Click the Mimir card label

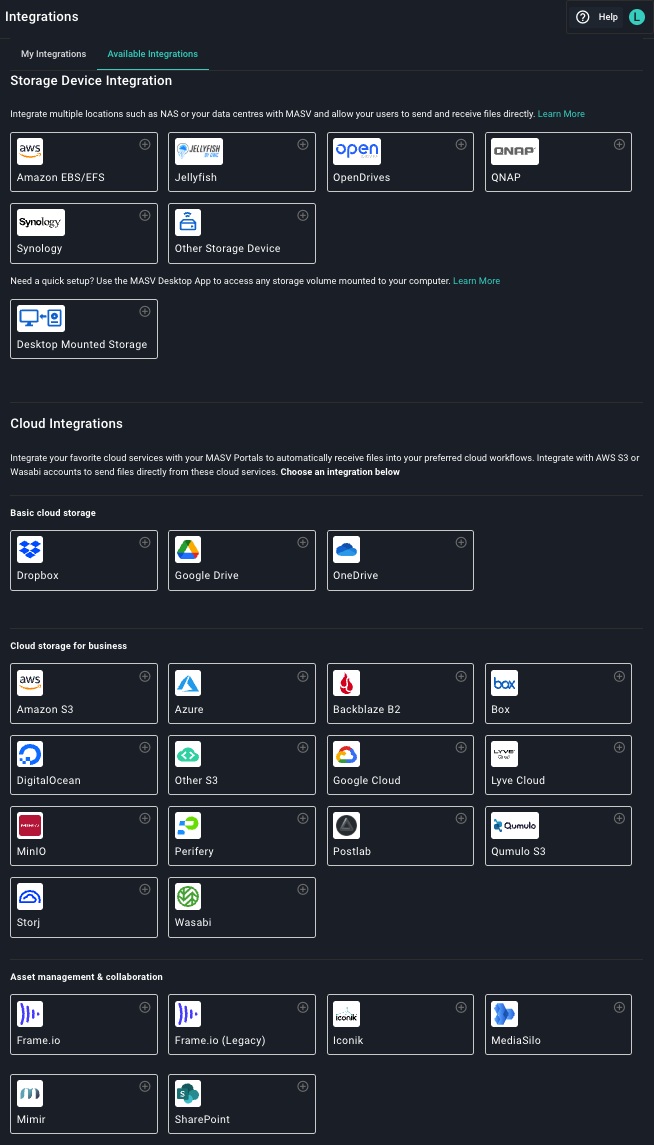(31, 1119)
